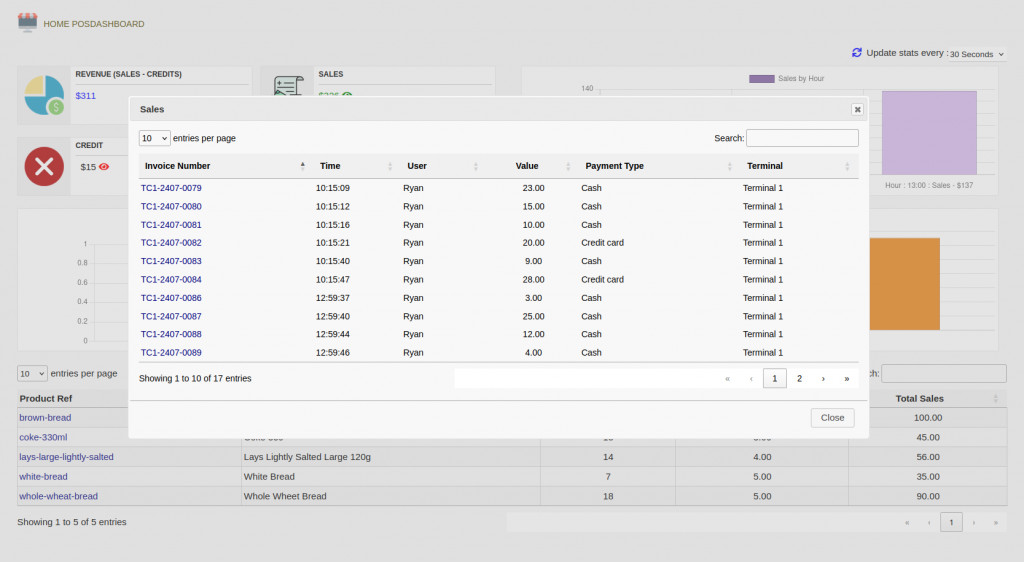Click the refresh stats icon
1024x562 pixels.
(x=856, y=53)
